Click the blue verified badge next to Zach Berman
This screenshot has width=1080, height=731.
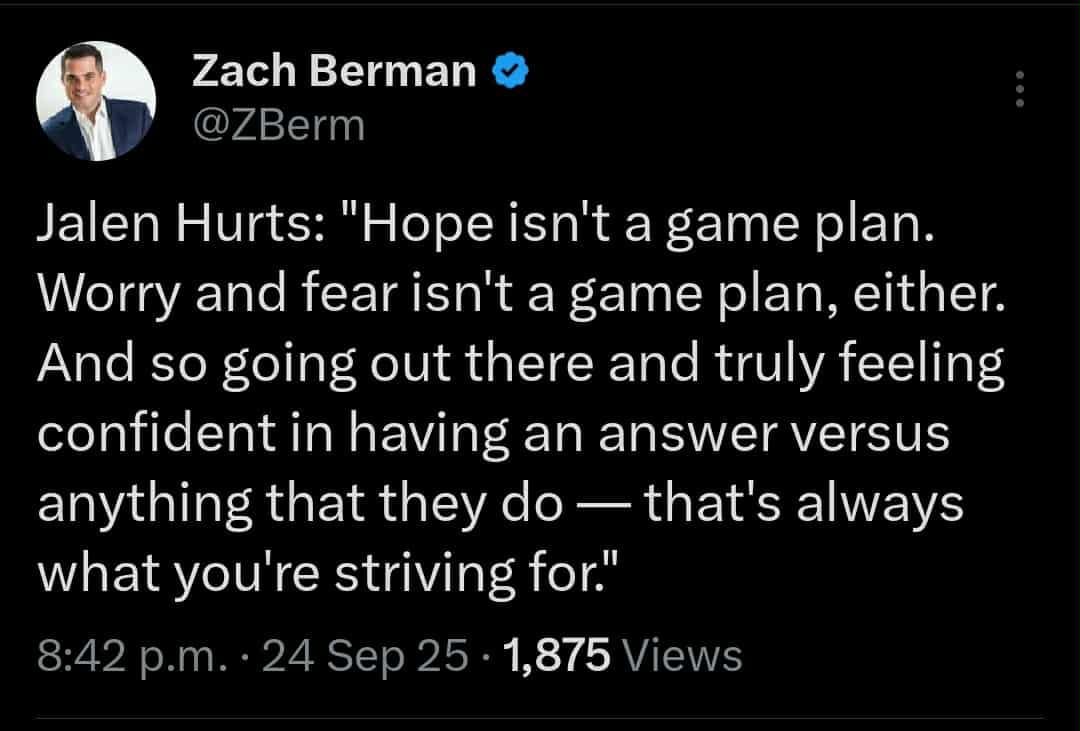click(510, 68)
